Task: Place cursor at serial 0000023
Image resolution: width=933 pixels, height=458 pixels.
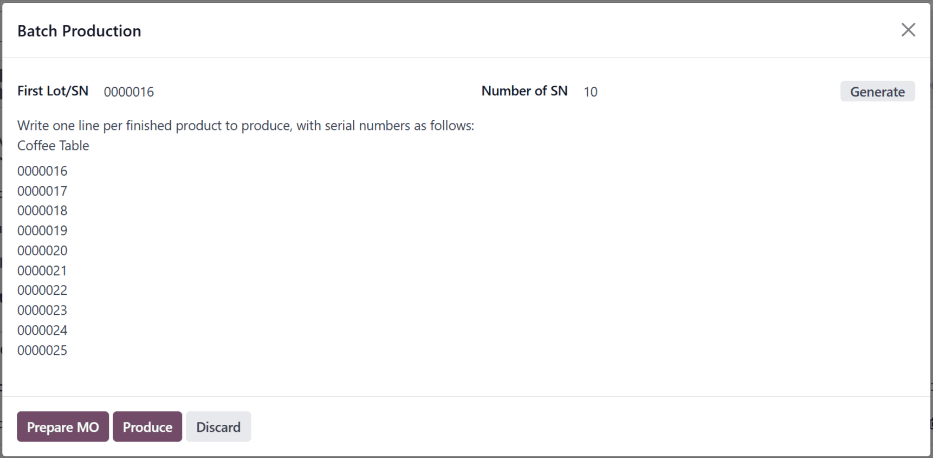Action: [43, 311]
